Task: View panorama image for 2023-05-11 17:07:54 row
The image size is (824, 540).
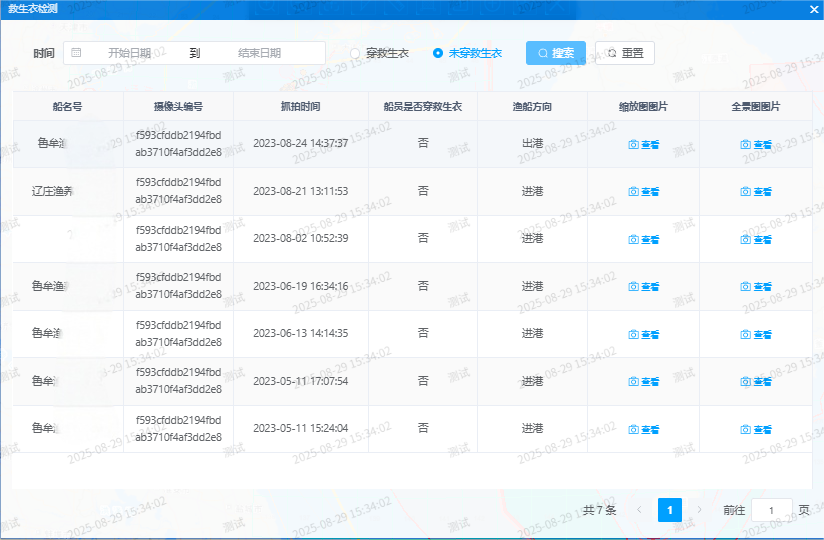Action: [756, 381]
